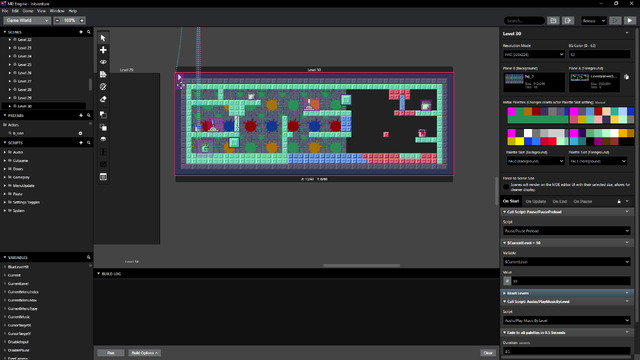Image resolution: width=640 pixels, height=360 pixels.
Task: Select the collision brush tool
Action: point(103,87)
